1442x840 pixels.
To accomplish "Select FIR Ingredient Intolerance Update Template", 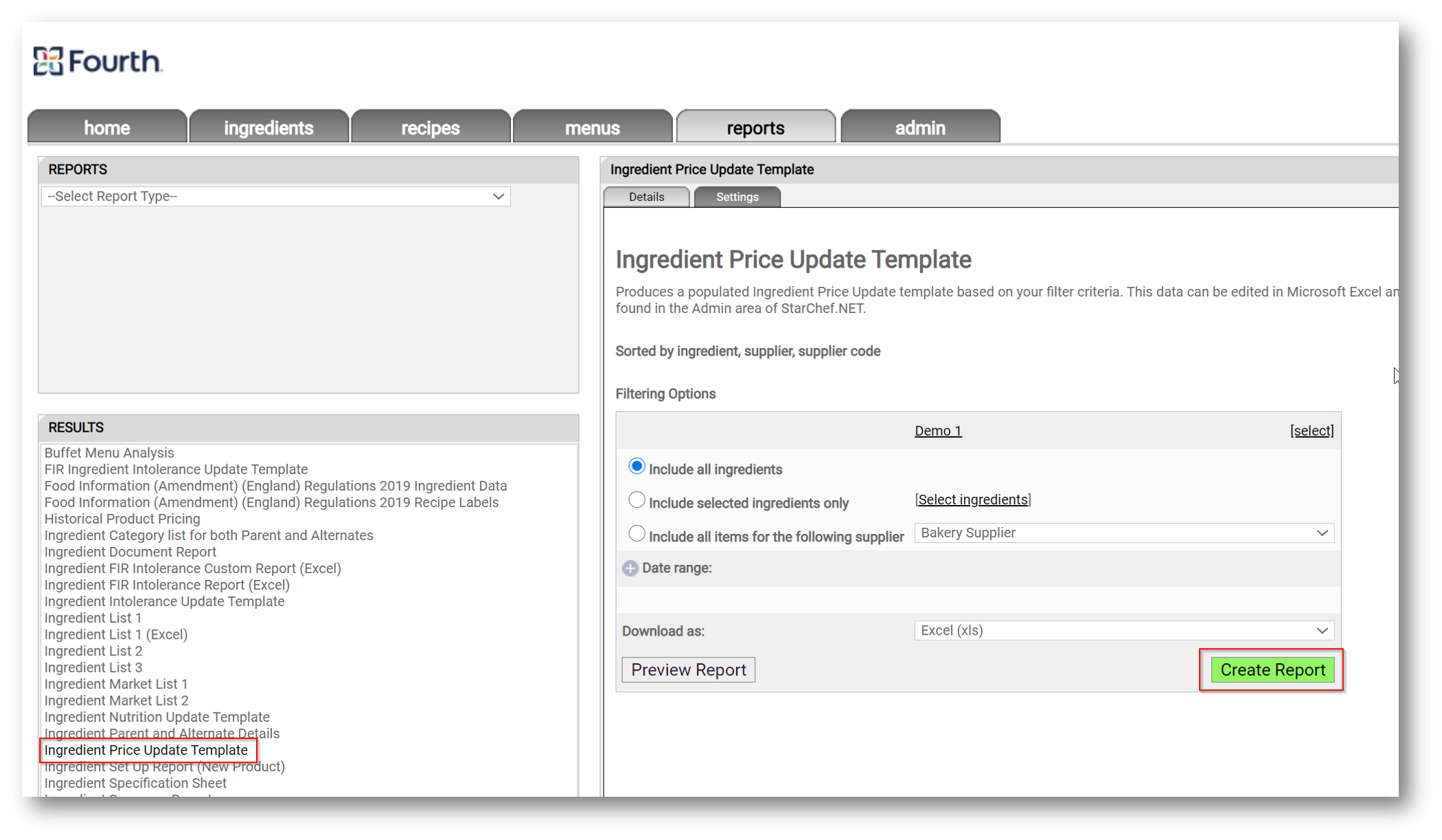I will pyautogui.click(x=176, y=469).
